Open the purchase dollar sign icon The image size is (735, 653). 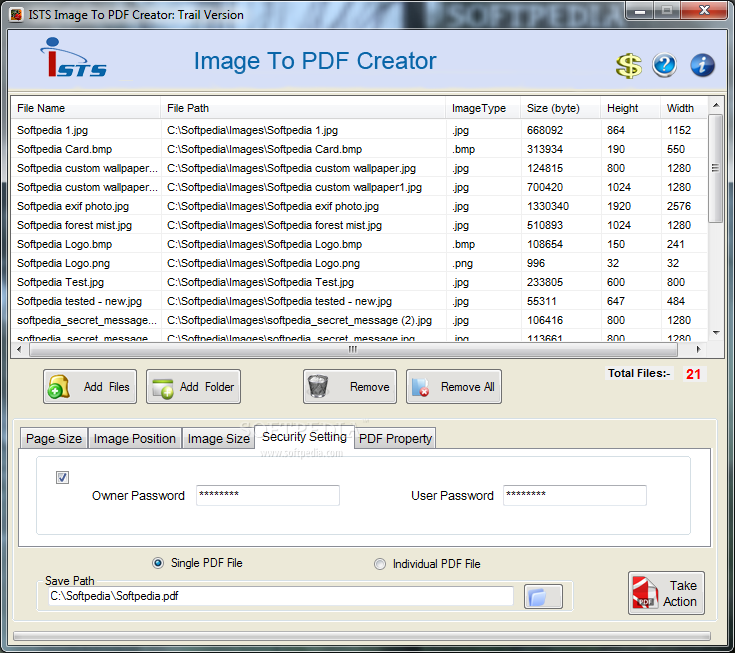[628, 66]
